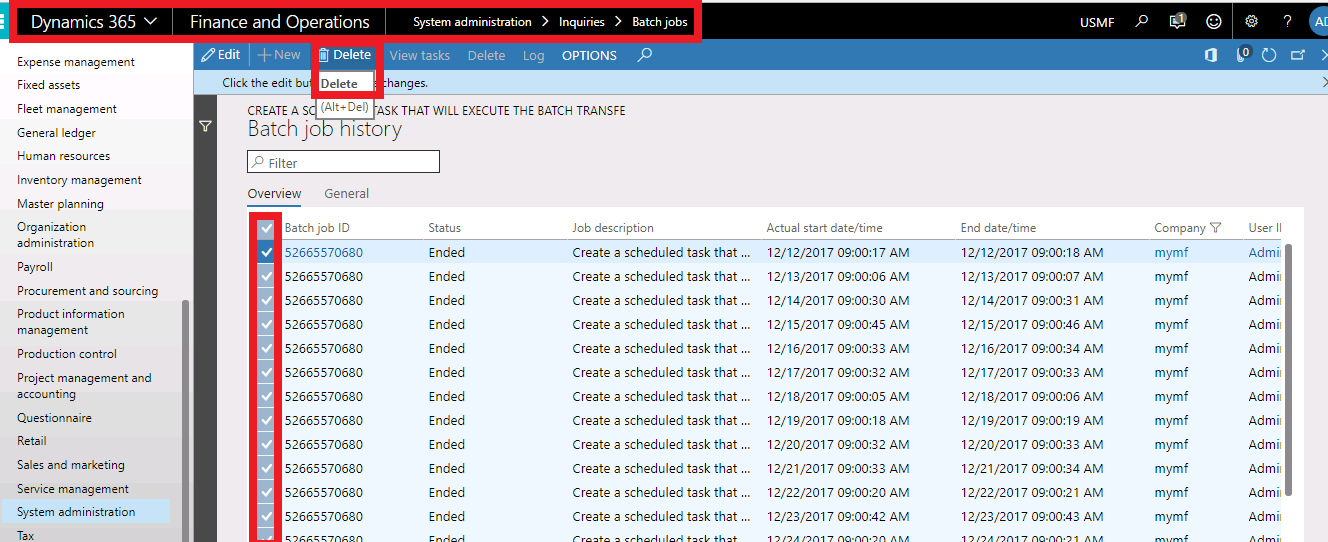Click the Finance and Operations title
Image resolution: width=1328 pixels, height=542 pixels.
[x=280, y=21]
